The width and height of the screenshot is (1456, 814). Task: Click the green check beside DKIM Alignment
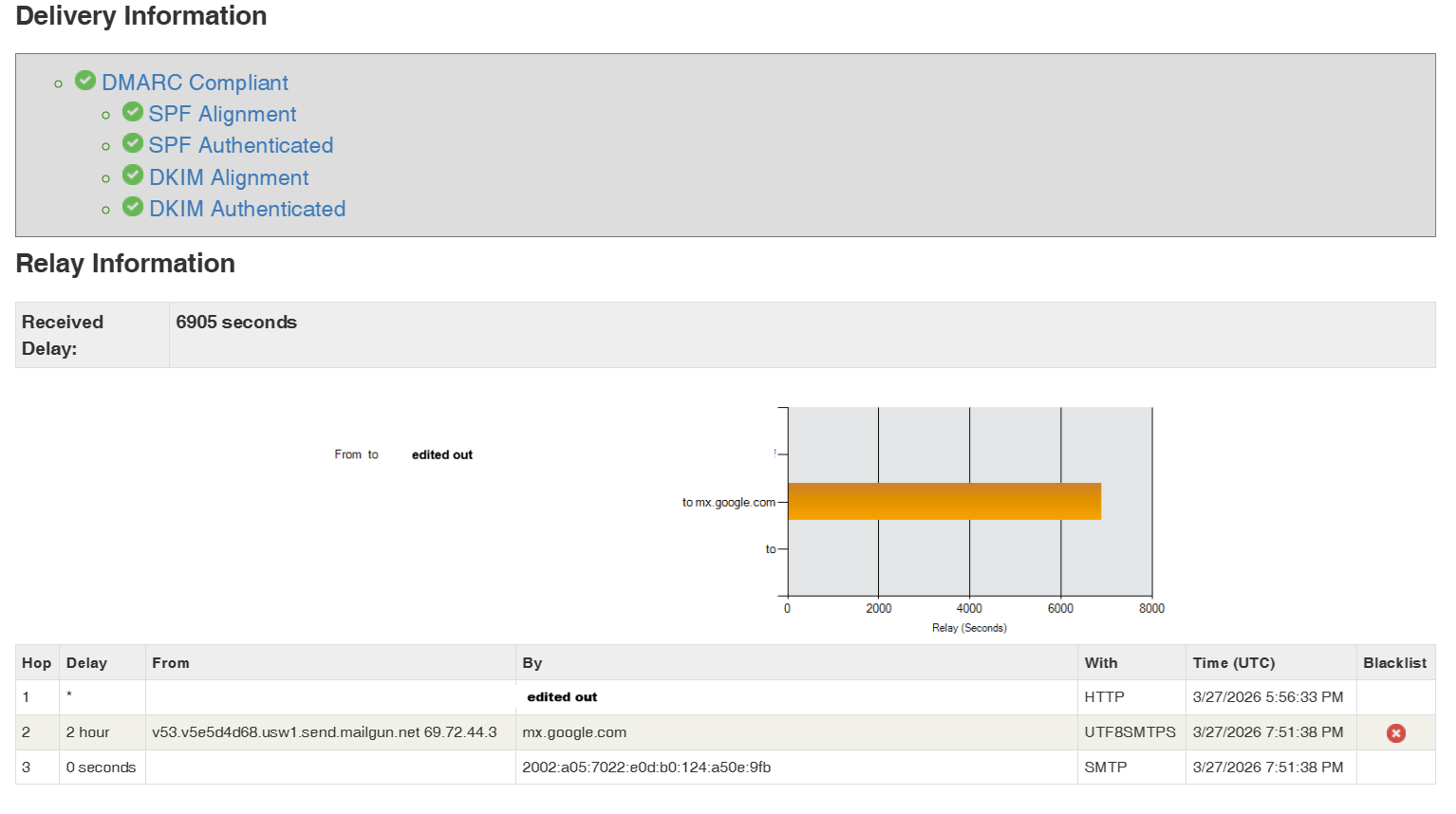pos(133,176)
